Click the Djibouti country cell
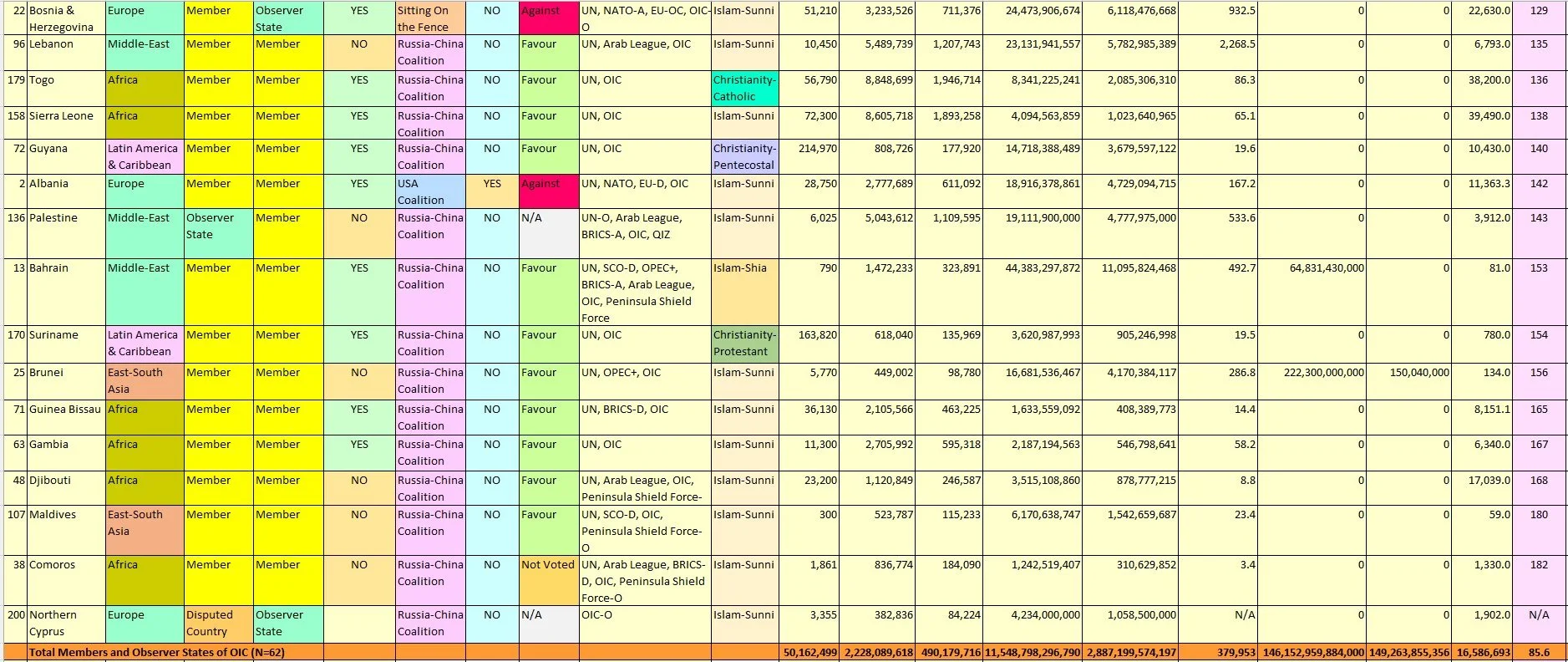 tap(66, 488)
